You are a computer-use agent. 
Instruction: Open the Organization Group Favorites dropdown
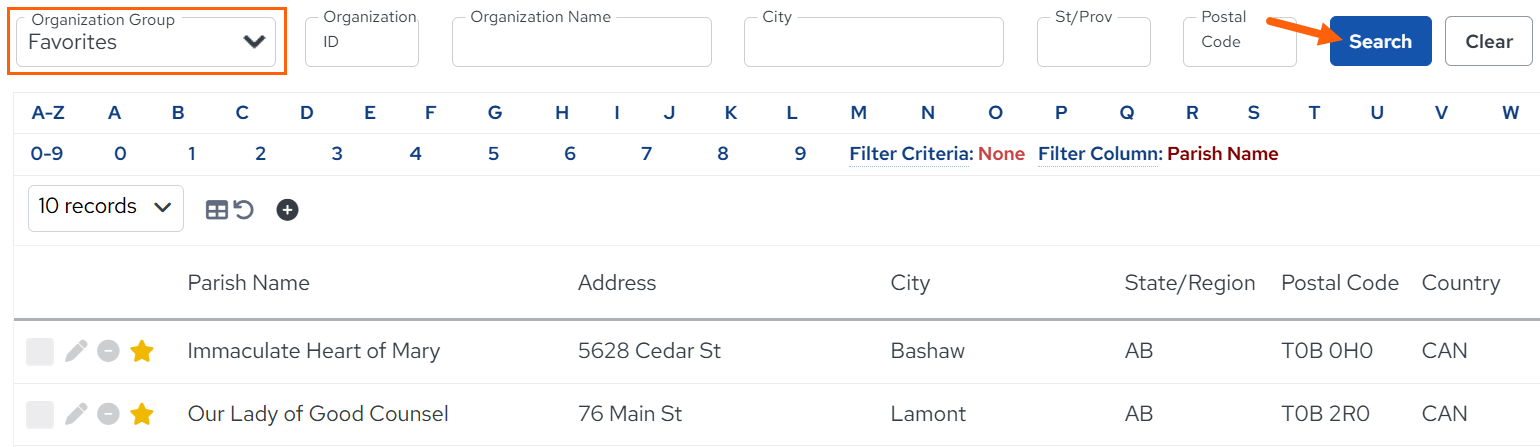[x=146, y=42]
